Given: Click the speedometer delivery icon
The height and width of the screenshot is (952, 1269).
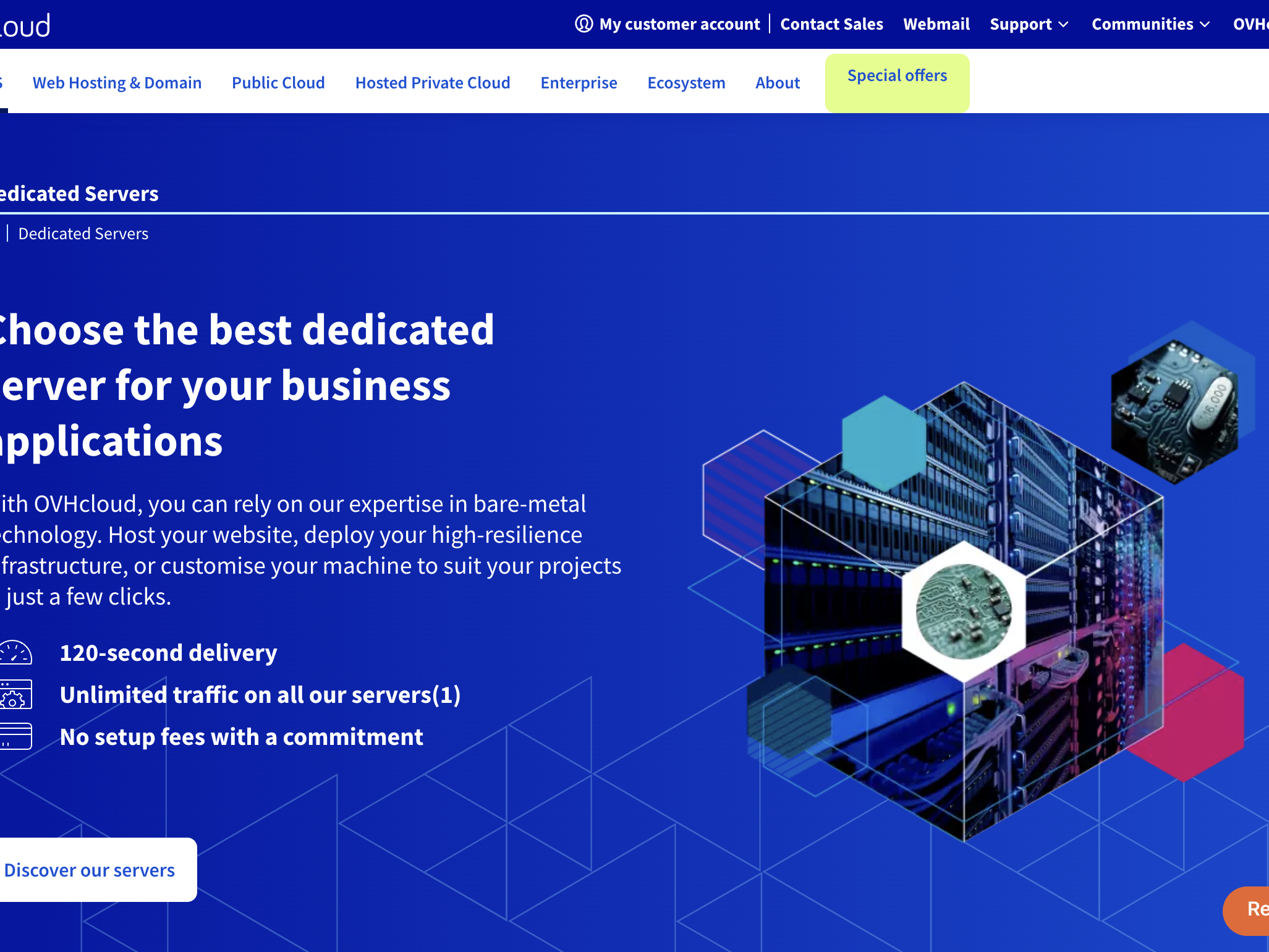Looking at the screenshot, I should (x=16, y=653).
